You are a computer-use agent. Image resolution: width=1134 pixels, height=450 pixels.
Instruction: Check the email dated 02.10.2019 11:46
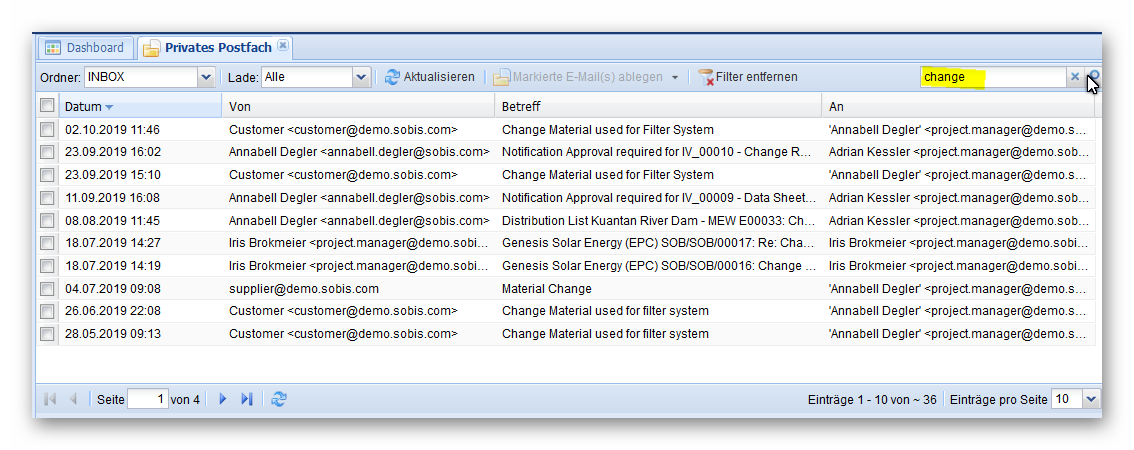47,130
